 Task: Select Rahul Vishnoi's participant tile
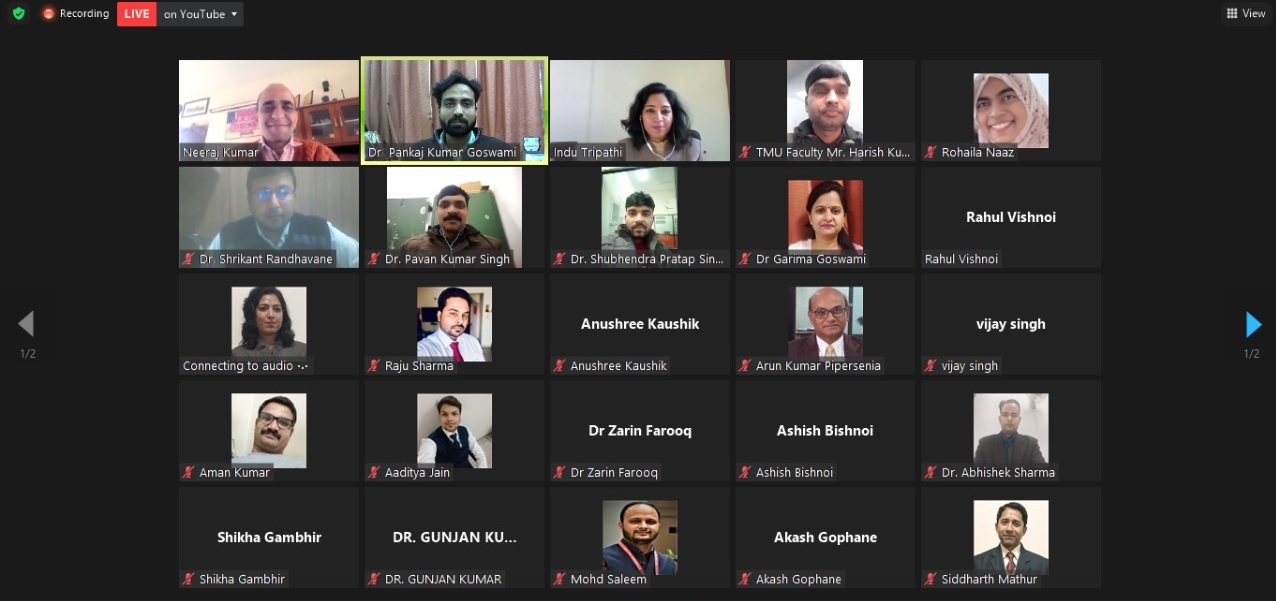tap(1011, 217)
